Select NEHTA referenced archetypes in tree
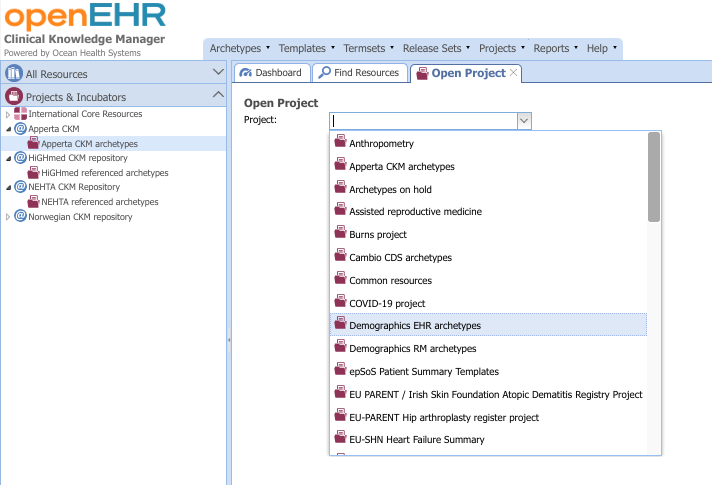Screen dimensions: 712x485 click(x=100, y=202)
